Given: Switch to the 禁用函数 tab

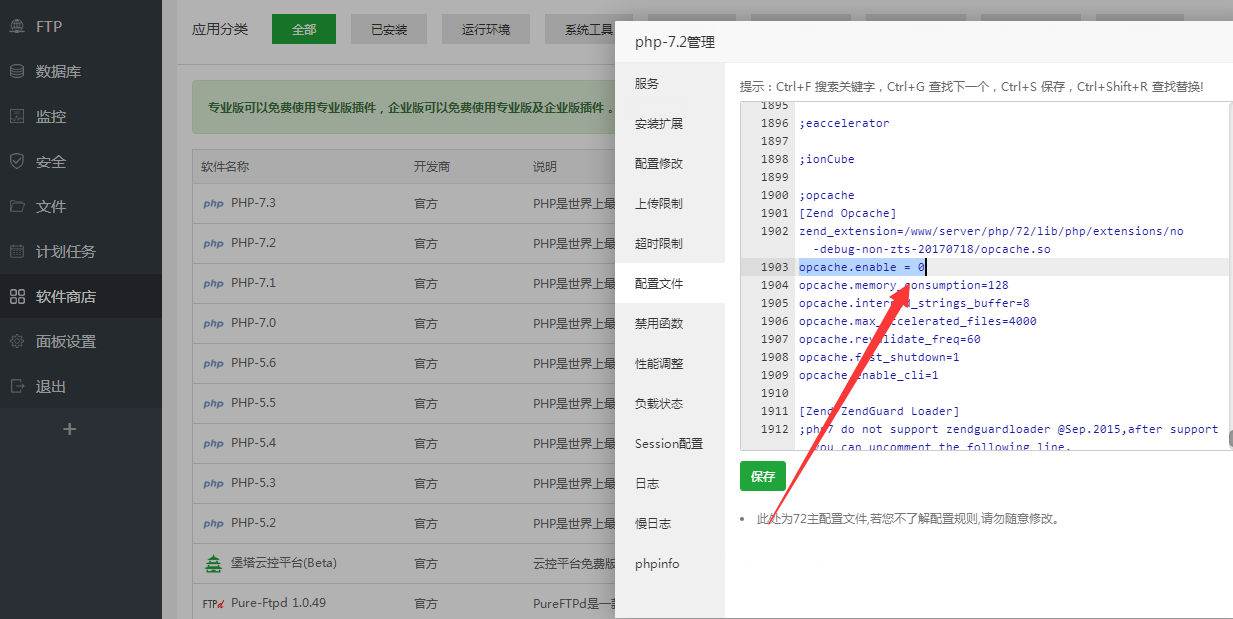Looking at the screenshot, I should tap(658, 324).
